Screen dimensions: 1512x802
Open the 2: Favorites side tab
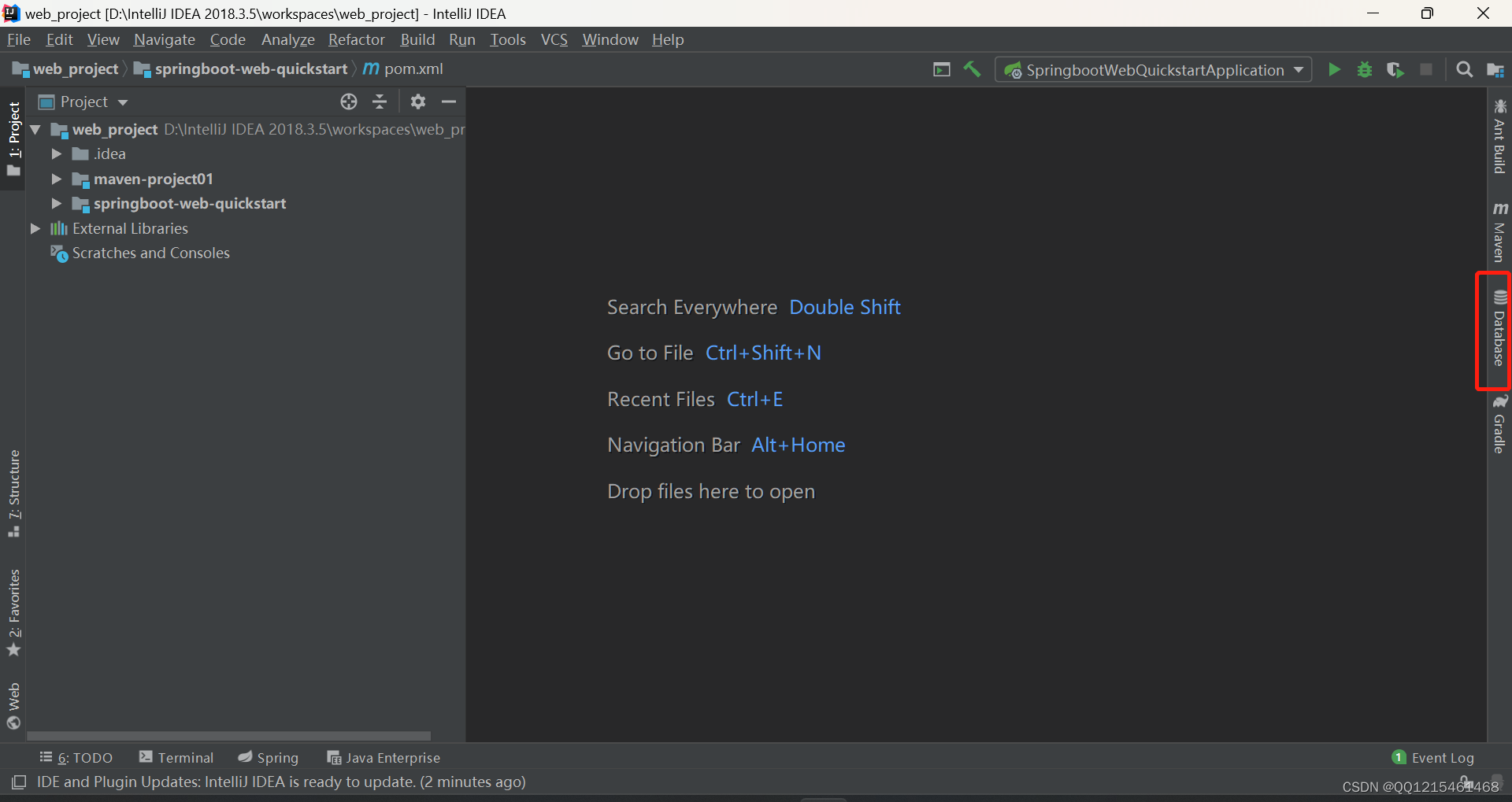click(13, 612)
